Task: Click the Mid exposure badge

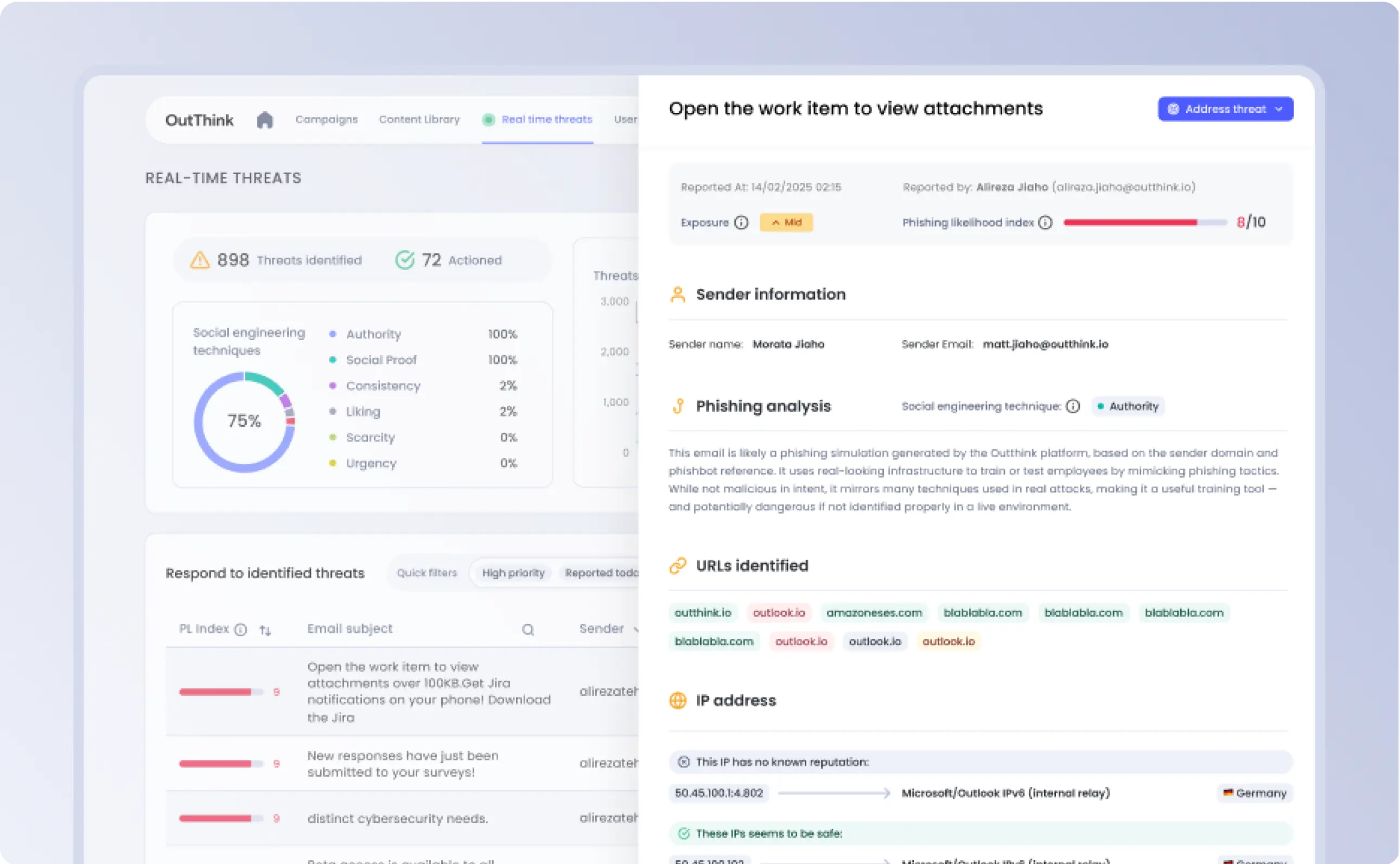Action: 786,222
